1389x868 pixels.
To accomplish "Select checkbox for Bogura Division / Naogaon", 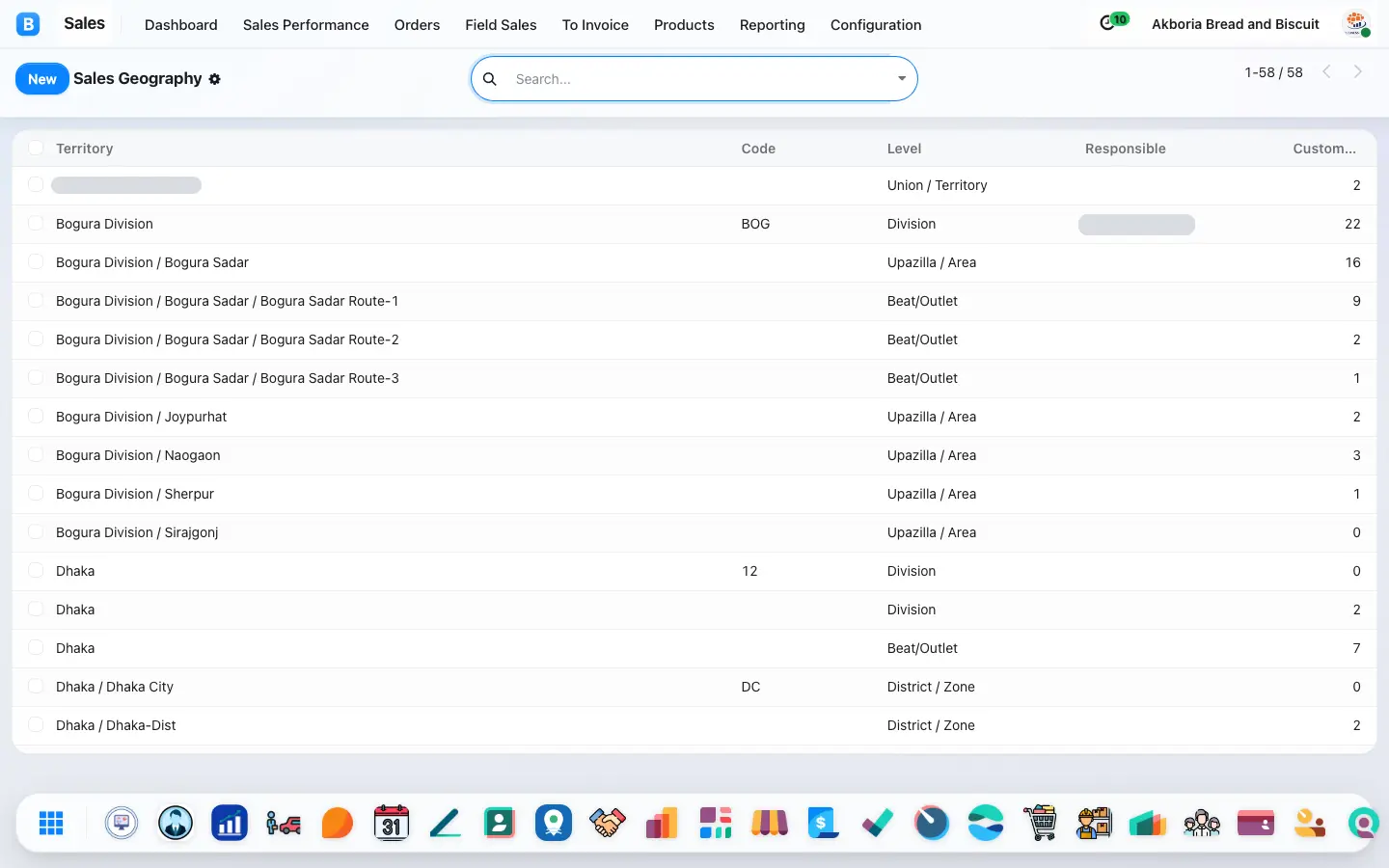I will tap(36, 454).
